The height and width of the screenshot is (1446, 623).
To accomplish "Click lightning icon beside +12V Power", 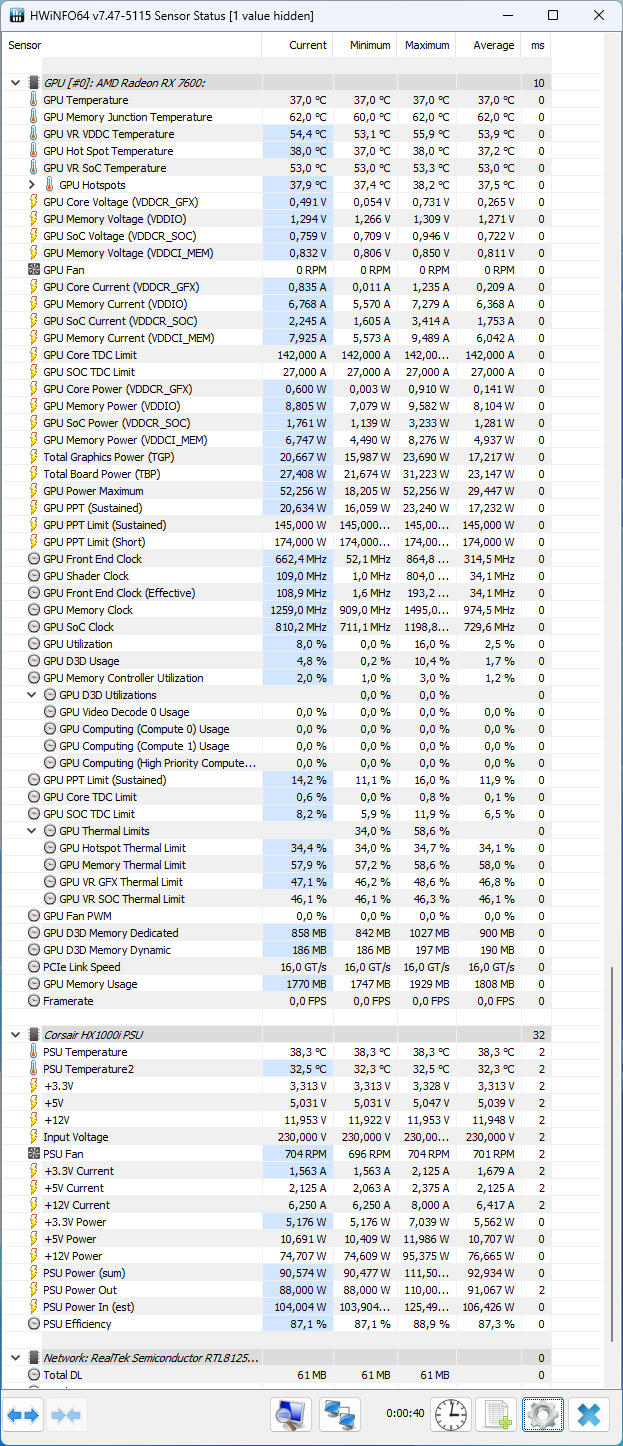I will (x=33, y=1256).
